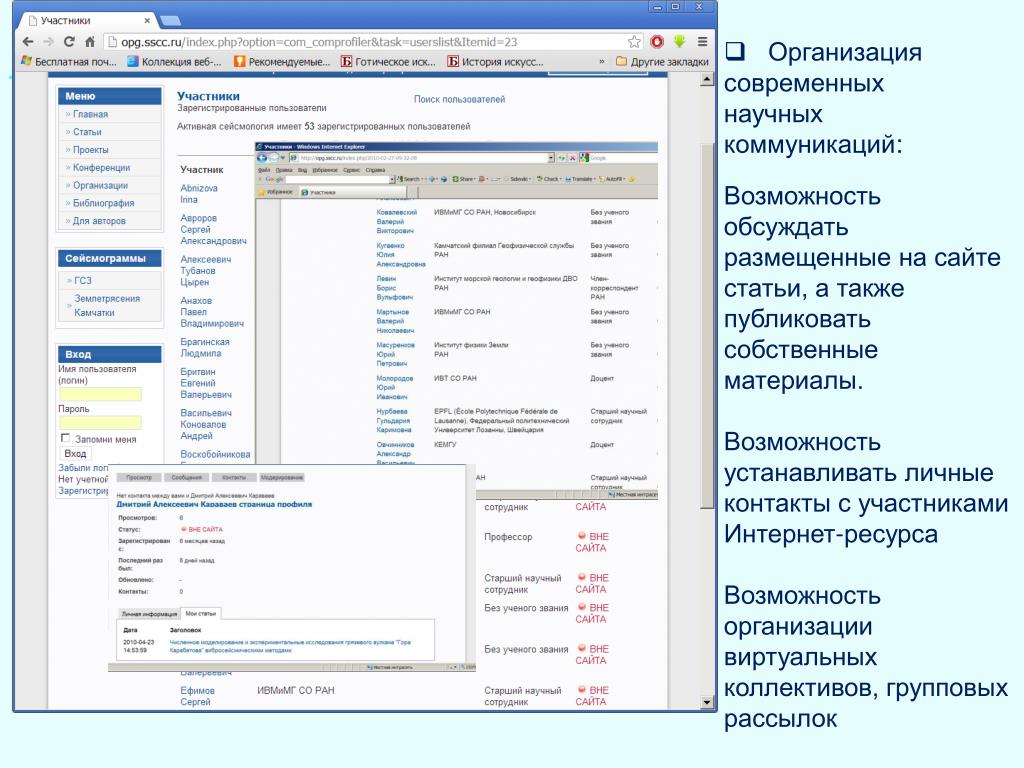
Task: Open Библиография in the site menu
Action: 103,203
